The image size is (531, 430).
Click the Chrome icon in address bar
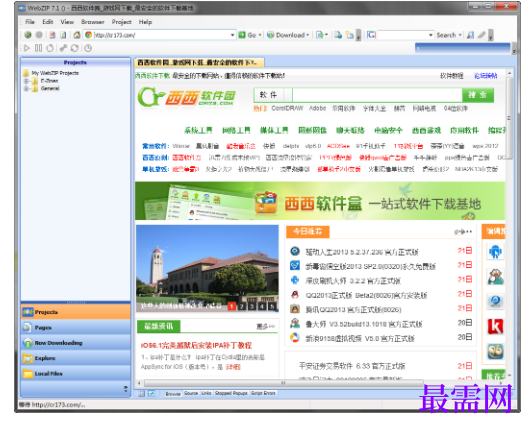coord(88,35)
